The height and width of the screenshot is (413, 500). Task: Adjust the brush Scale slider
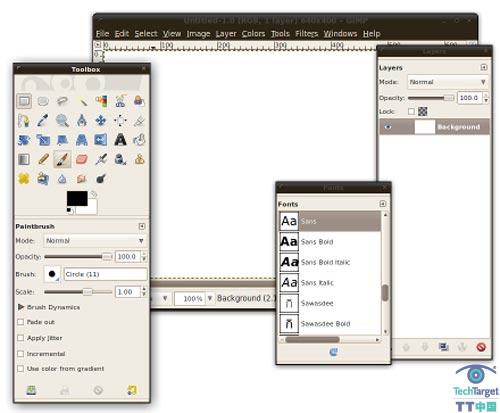coord(78,292)
